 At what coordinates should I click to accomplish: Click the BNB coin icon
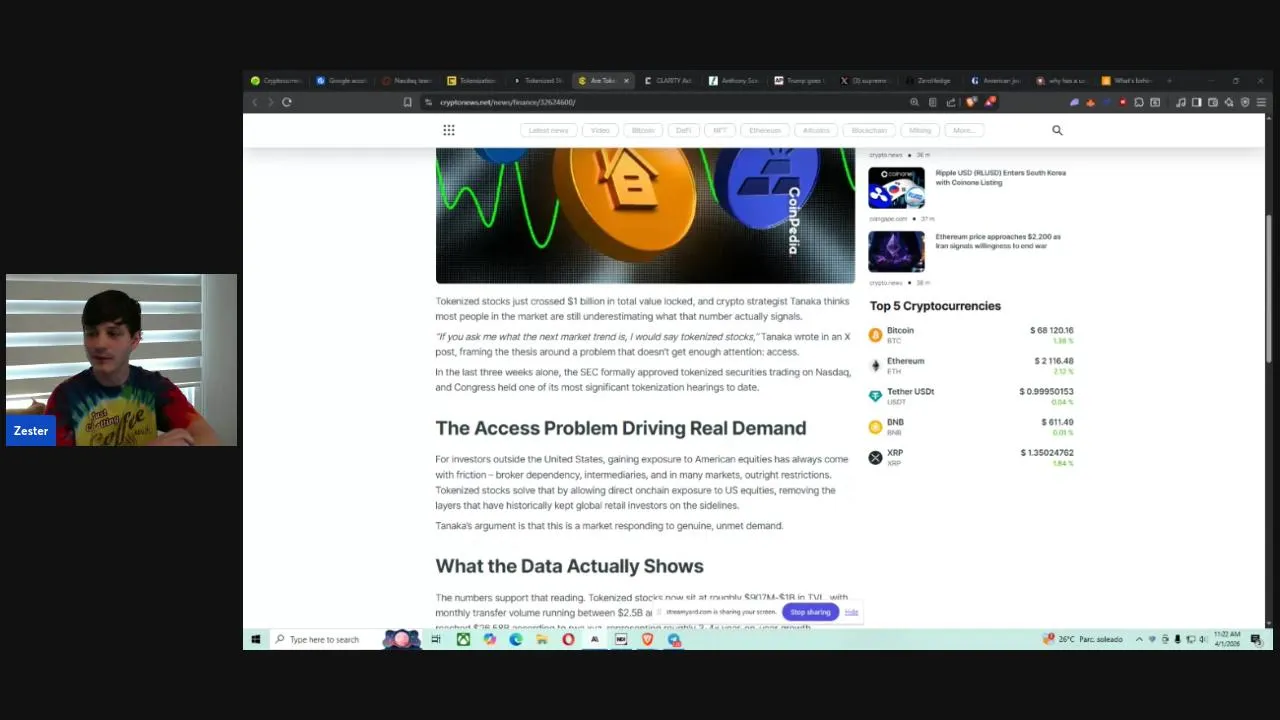pos(875,427)
